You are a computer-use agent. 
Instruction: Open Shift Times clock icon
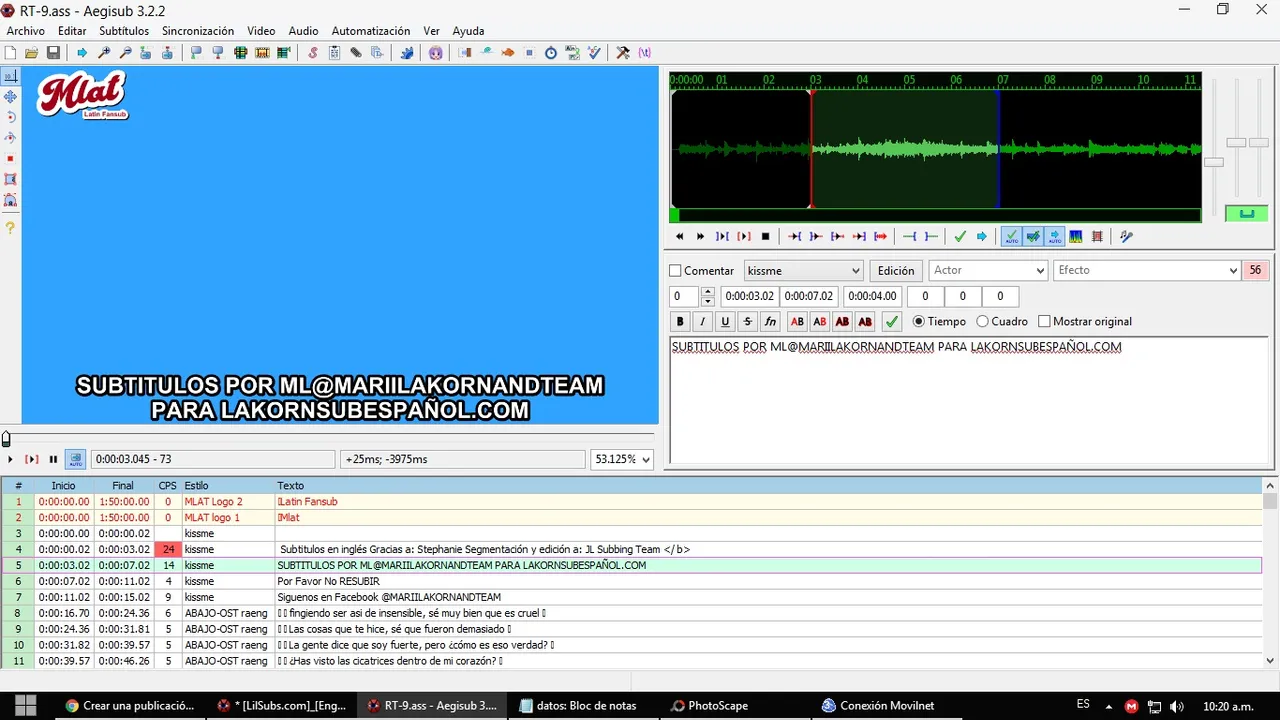[551, 53]
